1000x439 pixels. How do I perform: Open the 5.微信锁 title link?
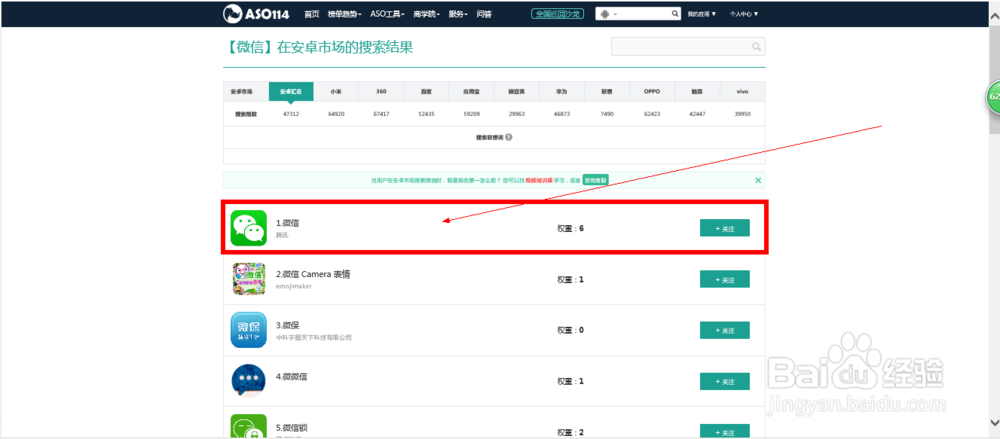[292, 428]
